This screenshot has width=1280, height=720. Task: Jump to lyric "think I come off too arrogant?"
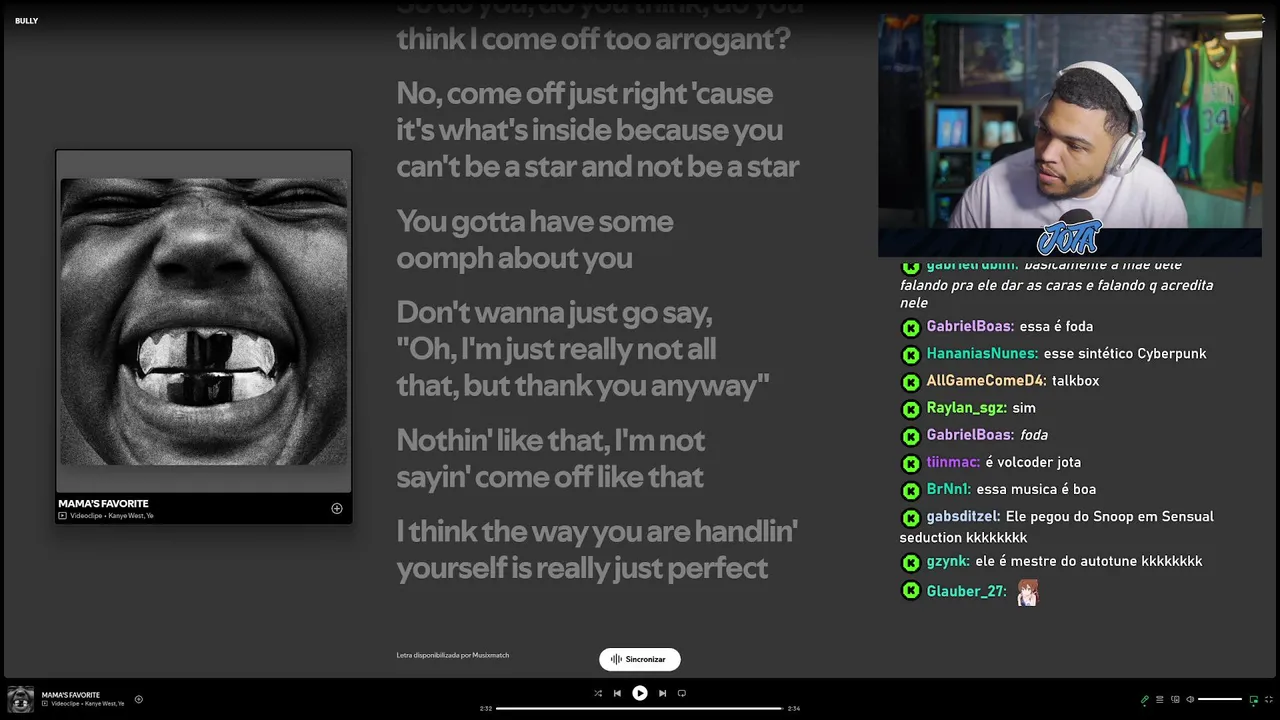point(593,38)
